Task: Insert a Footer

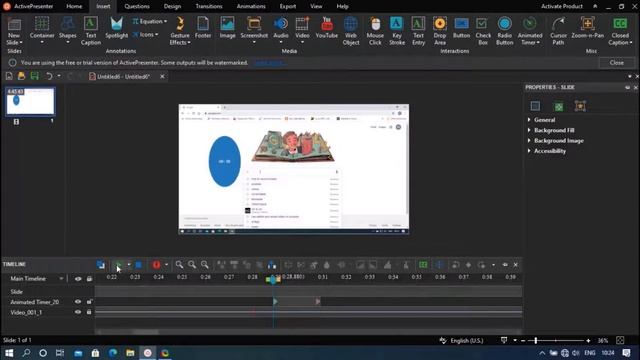Action: pos(203,28)
